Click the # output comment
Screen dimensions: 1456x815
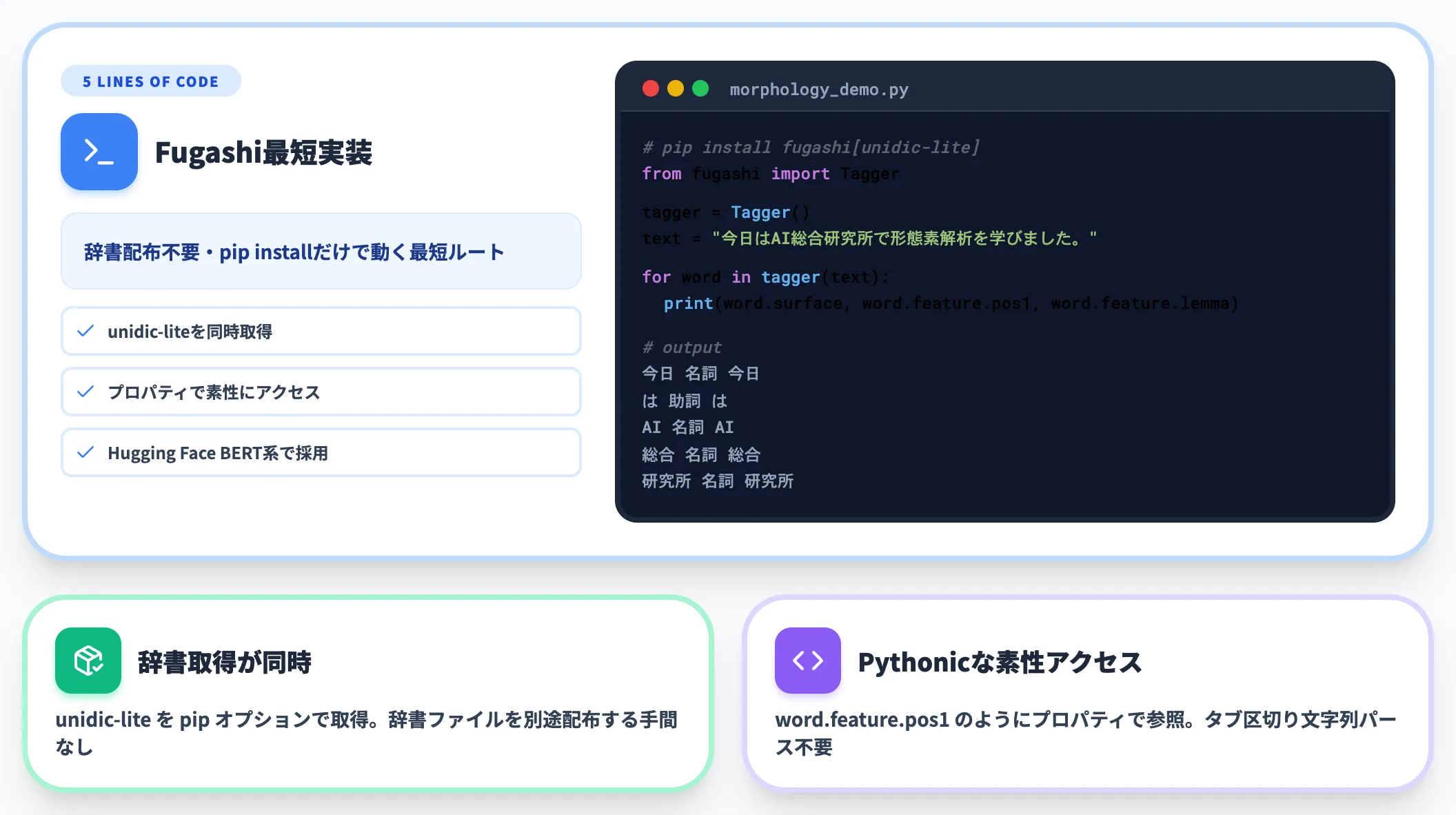coord(682,348)
